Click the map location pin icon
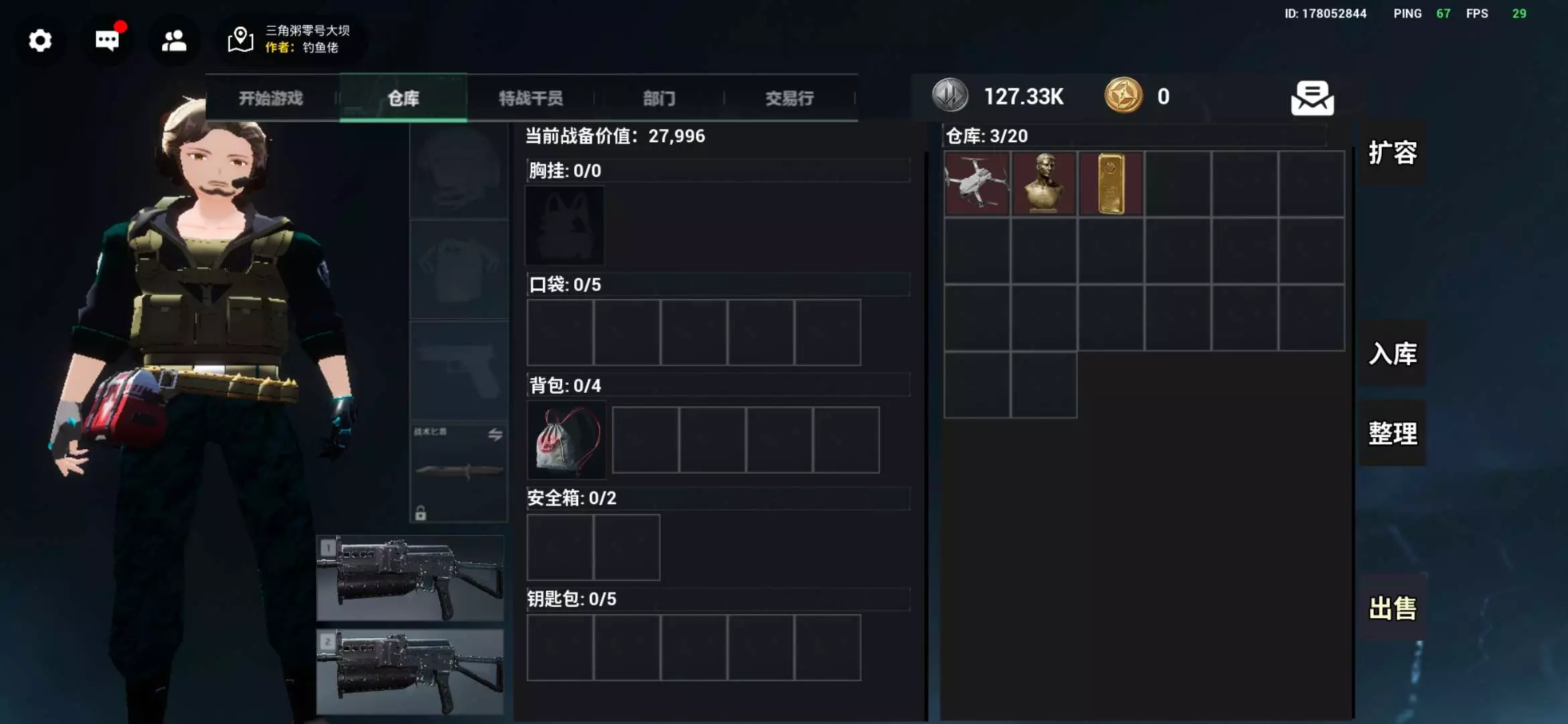This screenshot has height=724, width=1568. point(241,40)
